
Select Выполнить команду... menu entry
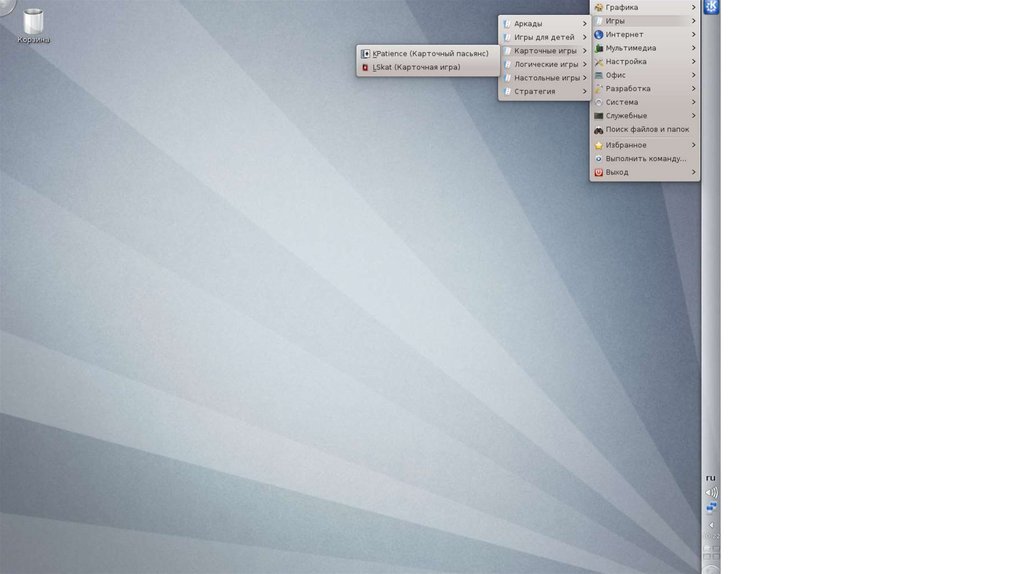(x=645, y=158)
